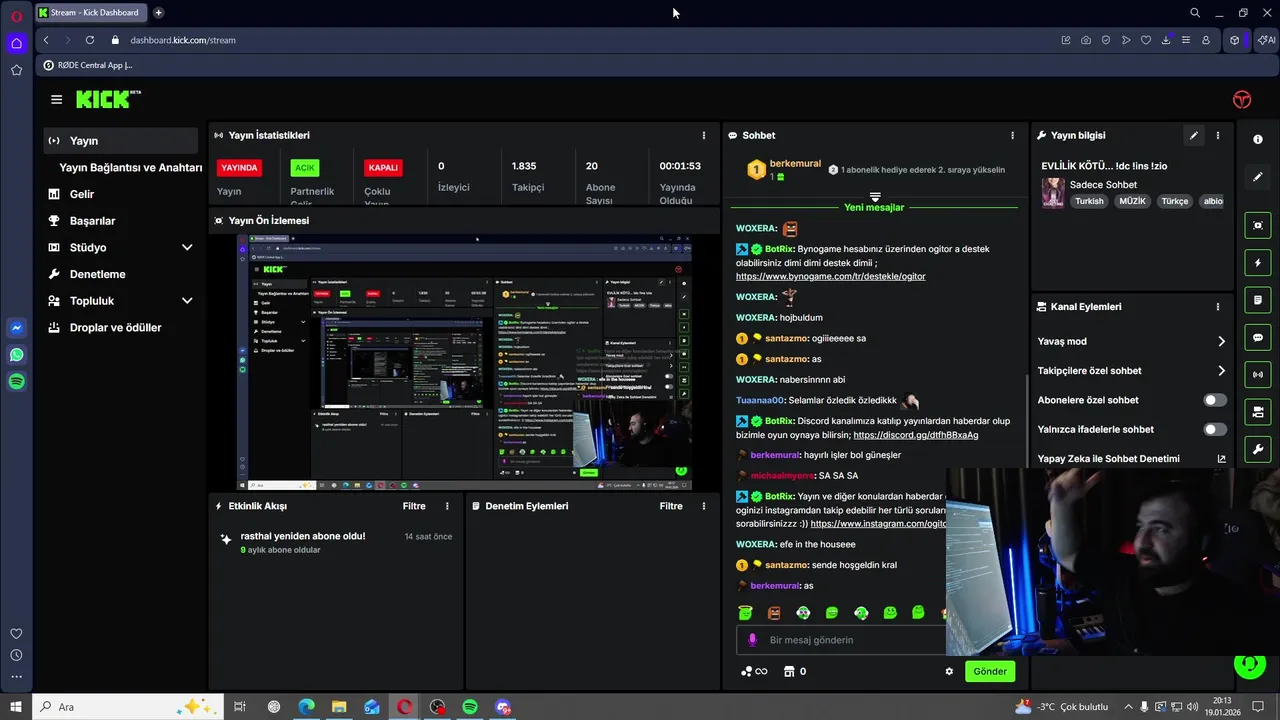This screenshot has height=720, width=1280.
Task: Open Yayın Bağlantısı ve Anahtarı page
Action: click(x=130, y=168)
